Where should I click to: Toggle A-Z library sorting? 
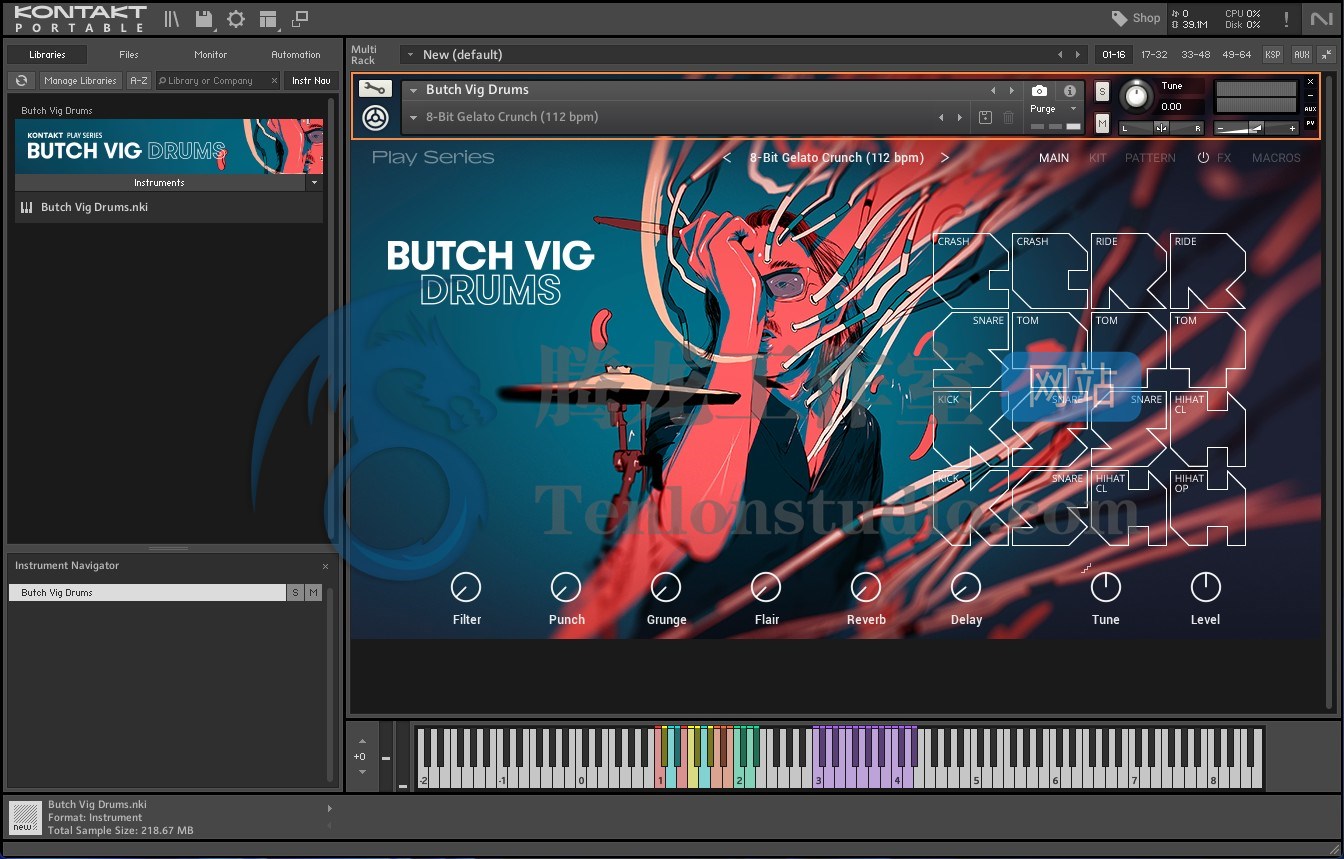point(138,80)
